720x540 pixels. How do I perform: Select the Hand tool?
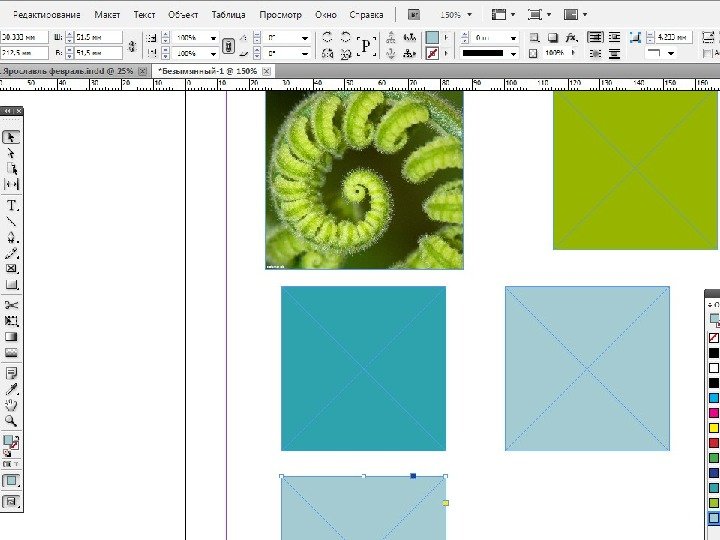tap(11, 405)
